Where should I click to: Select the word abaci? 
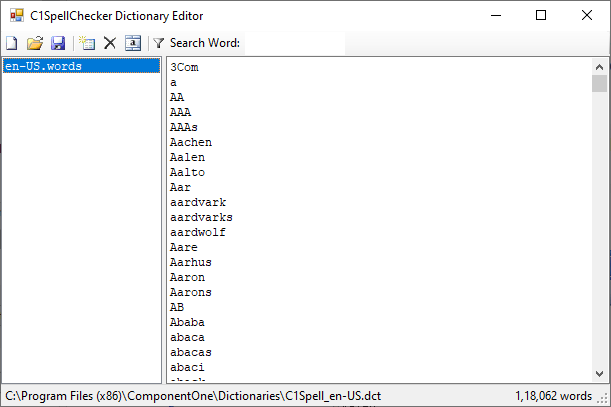coord(187,367)
